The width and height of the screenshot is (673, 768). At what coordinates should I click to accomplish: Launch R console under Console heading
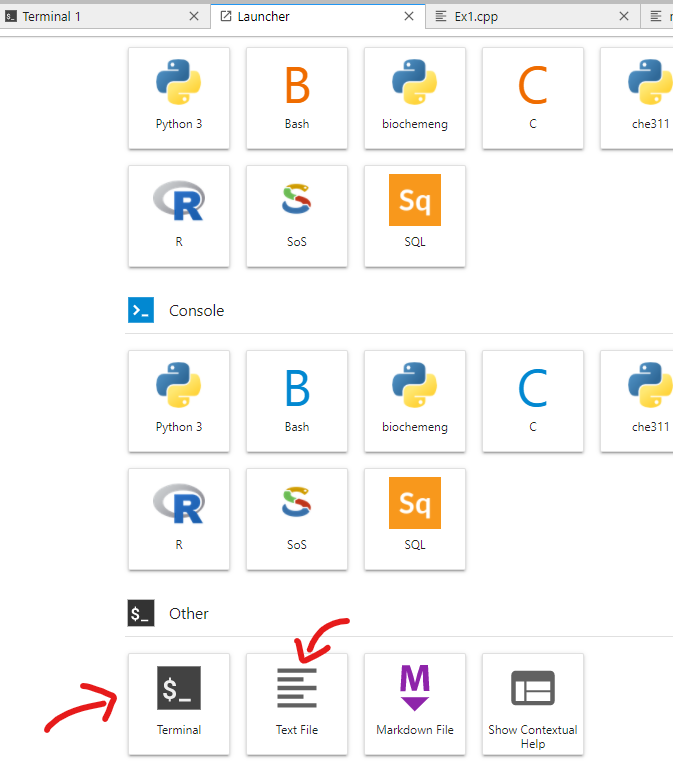point(179,519)
